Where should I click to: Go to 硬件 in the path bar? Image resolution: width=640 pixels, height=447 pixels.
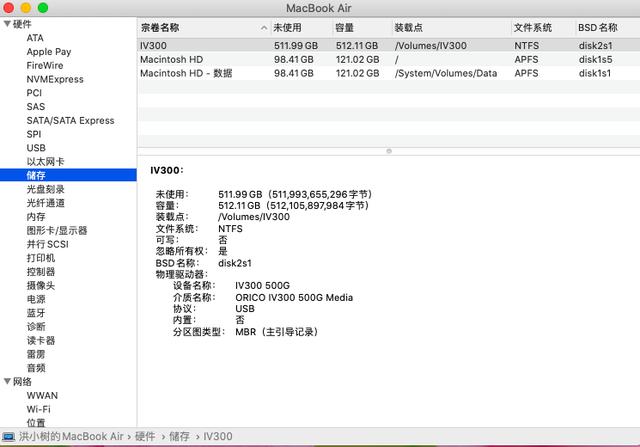click(145, 437)
